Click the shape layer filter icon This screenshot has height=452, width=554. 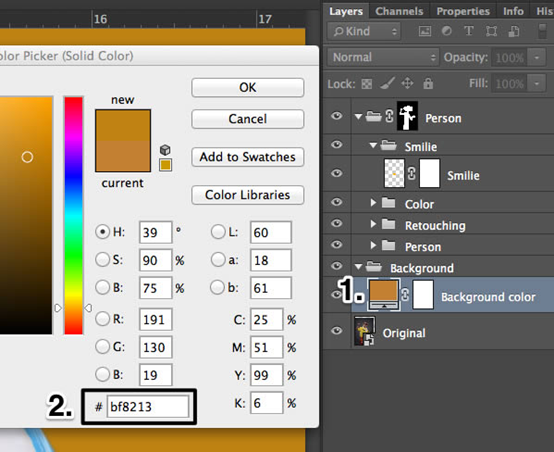point(491,31)
